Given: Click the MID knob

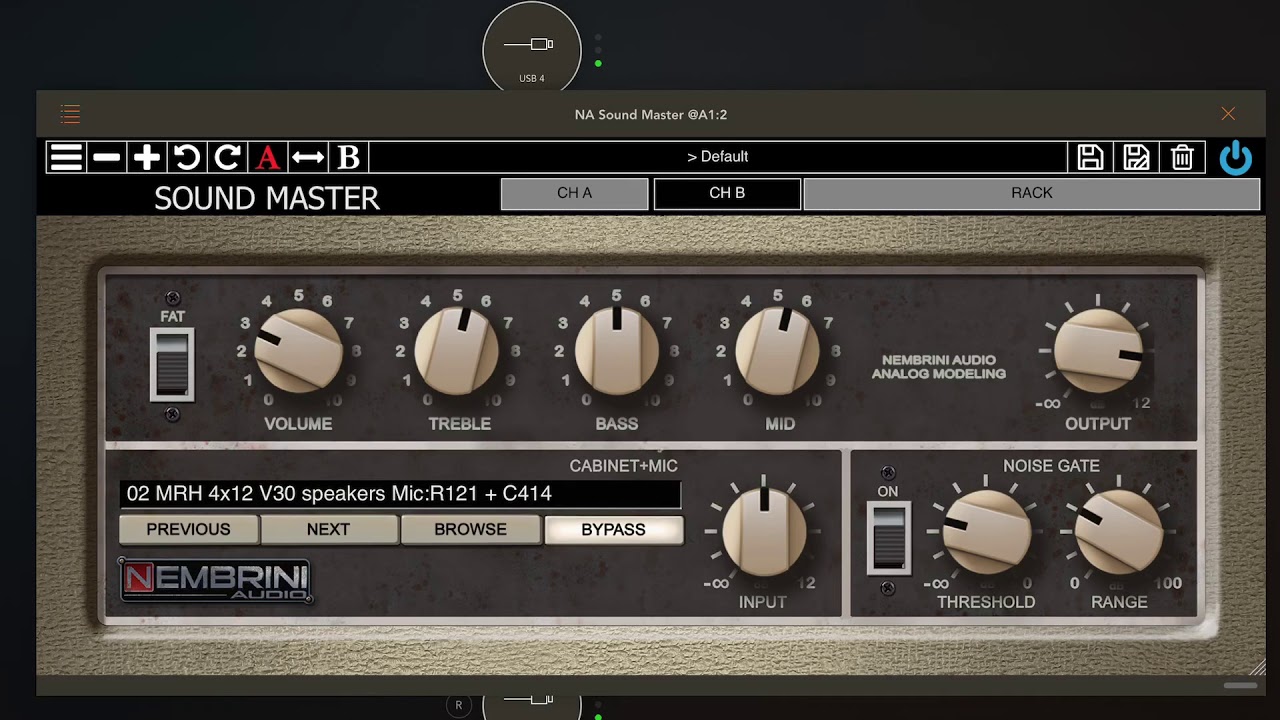Looking at the screenshot, I should [x=778, y=350].
